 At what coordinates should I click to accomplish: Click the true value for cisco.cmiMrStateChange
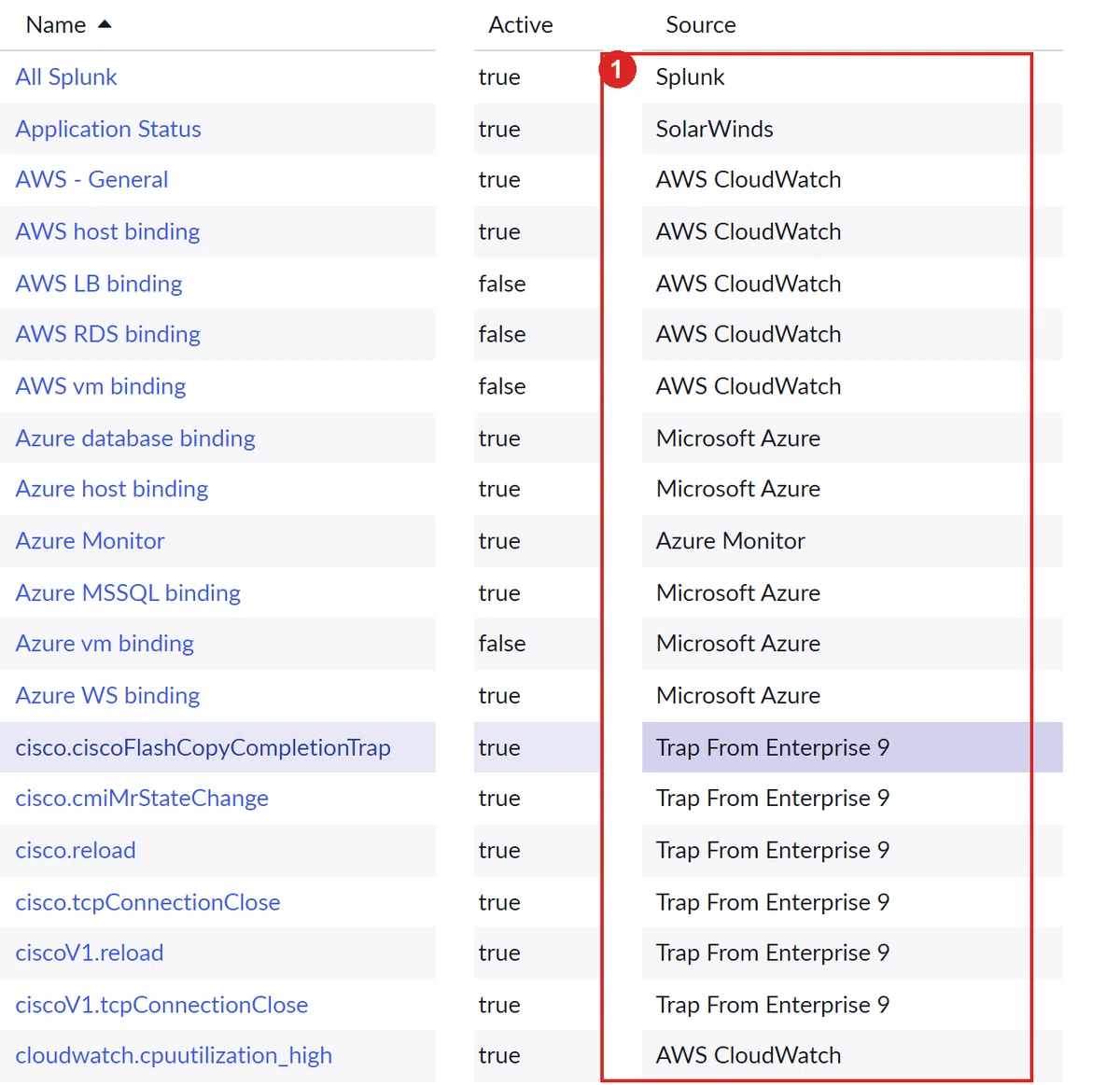[x=499, y=799]
